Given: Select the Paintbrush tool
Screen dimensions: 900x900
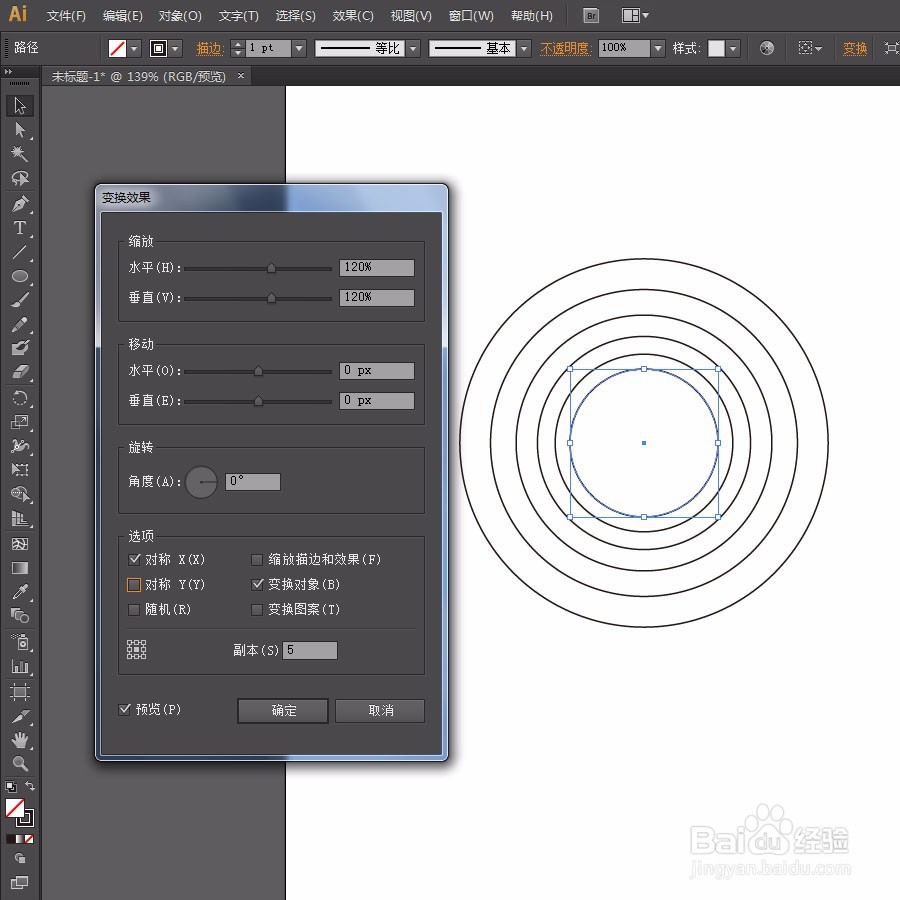Looking at the screenshot, I should click(21, 301).
